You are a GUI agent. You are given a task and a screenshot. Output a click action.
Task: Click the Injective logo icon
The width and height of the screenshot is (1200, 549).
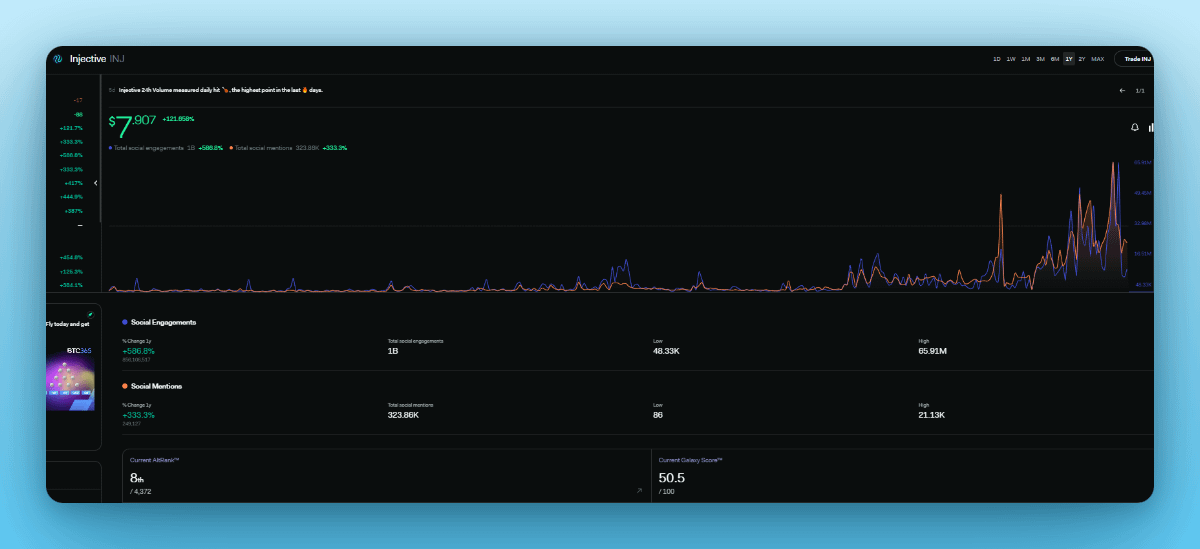point(59,59)
